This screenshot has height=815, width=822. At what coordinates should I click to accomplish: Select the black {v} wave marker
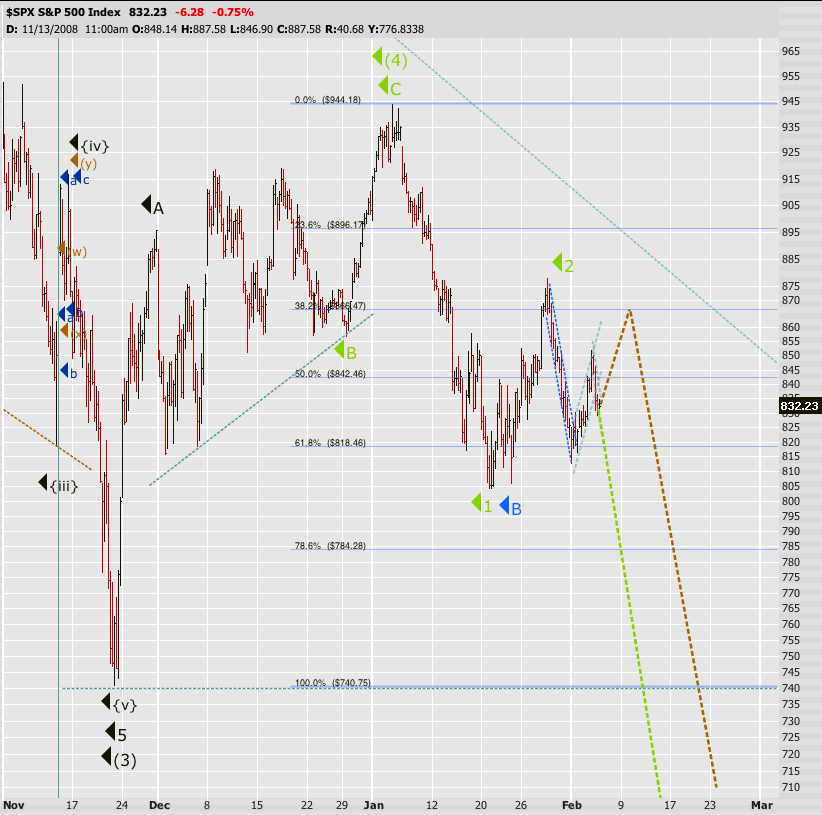(x=119, y=703)
